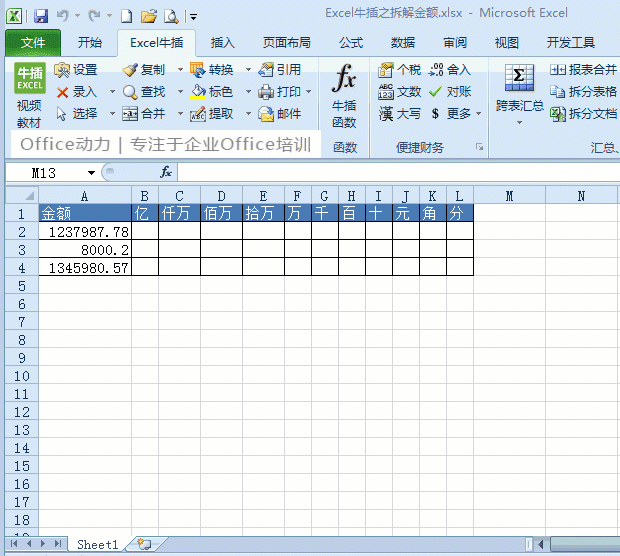
Task: Click the Undo icon
Action: [63, 16]
